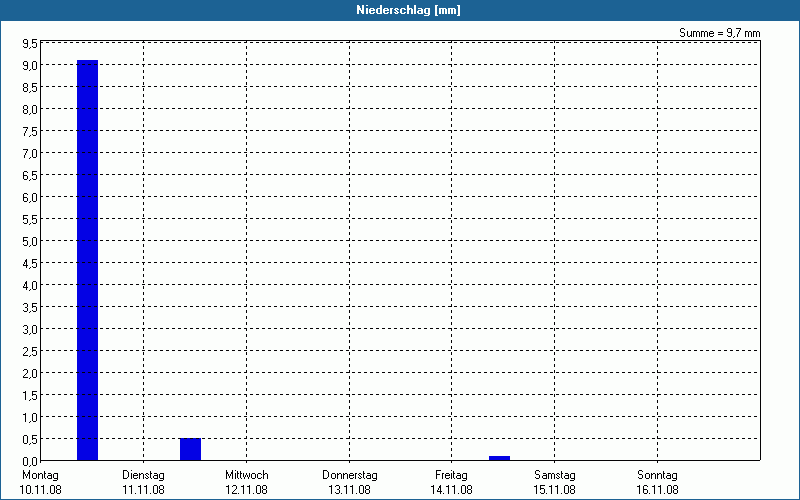Click the 2,0 y-axis value
Viewport: 800px width, 500px height.
30,373
